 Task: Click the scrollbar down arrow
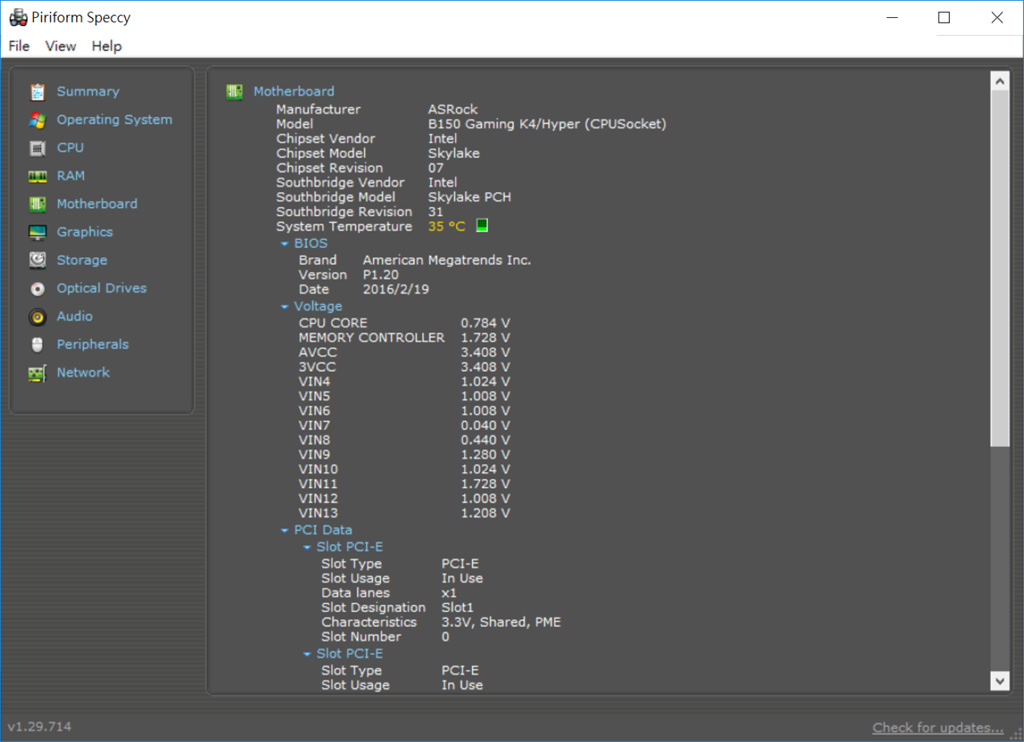point(1000,680)
